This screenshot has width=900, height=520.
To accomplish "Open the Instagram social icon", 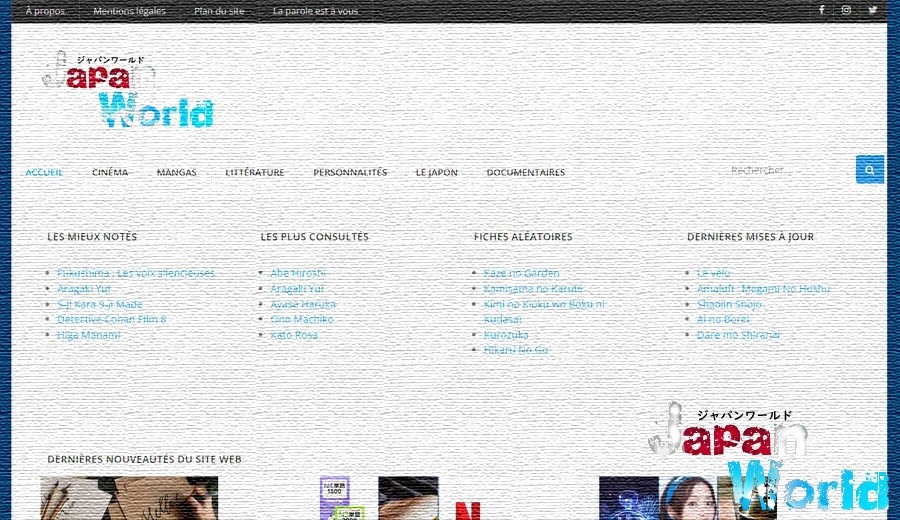I will click(846, 11).
